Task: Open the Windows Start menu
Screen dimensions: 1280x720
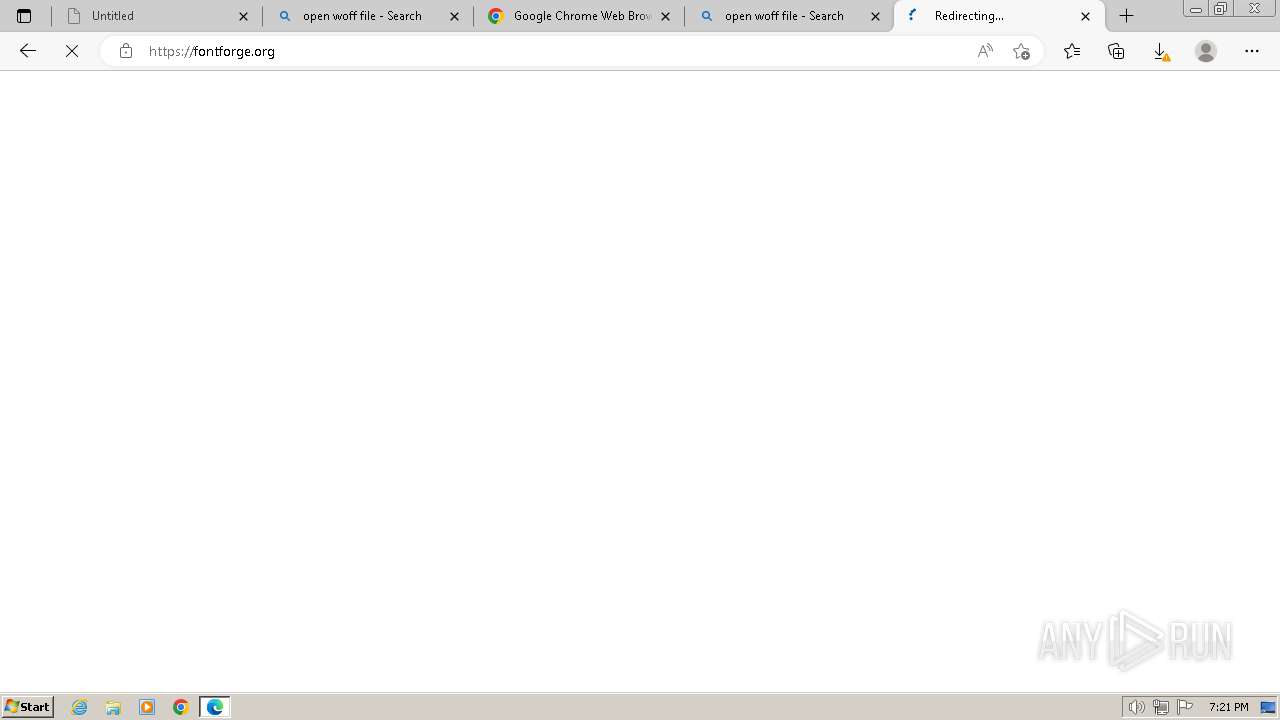Action: pyautogui.click(x=27, y=707)
